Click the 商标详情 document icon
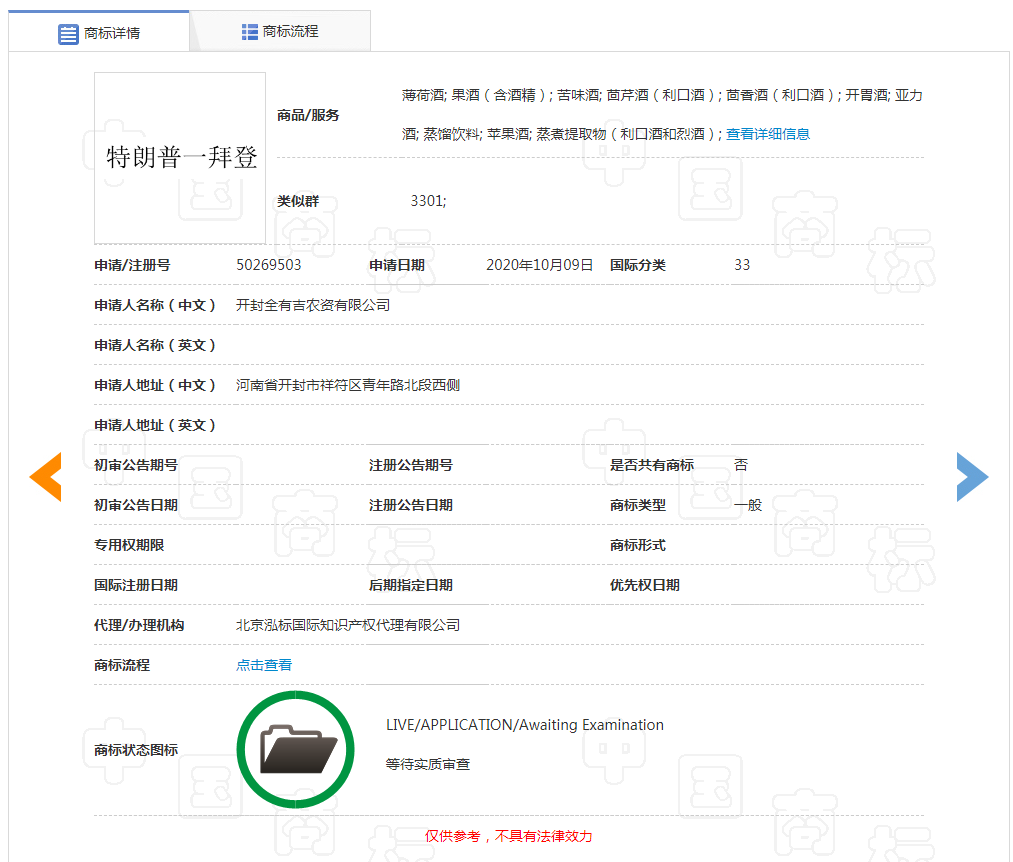 click(68, 34)
